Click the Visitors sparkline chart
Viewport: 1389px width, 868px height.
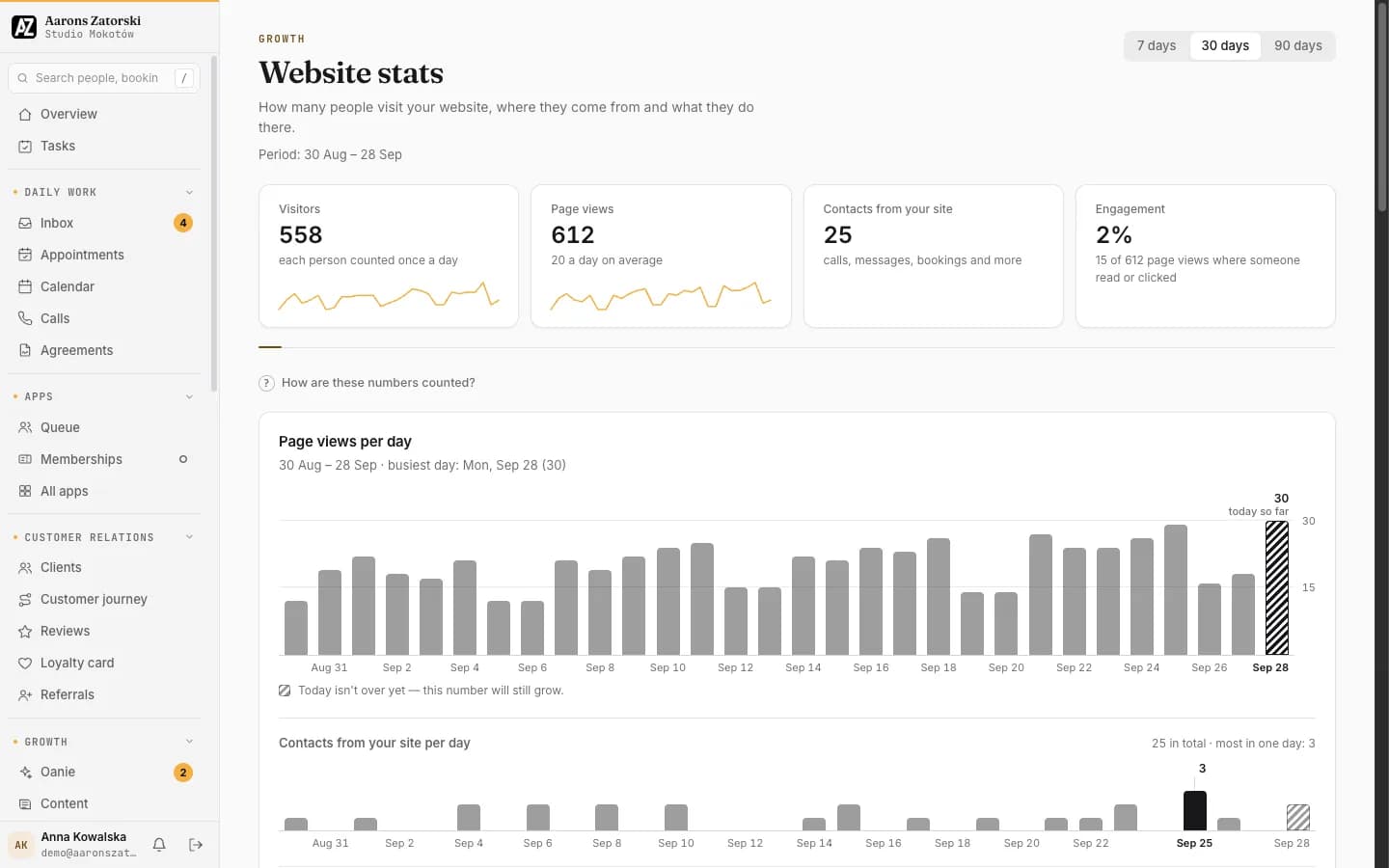tap(389, 295)
